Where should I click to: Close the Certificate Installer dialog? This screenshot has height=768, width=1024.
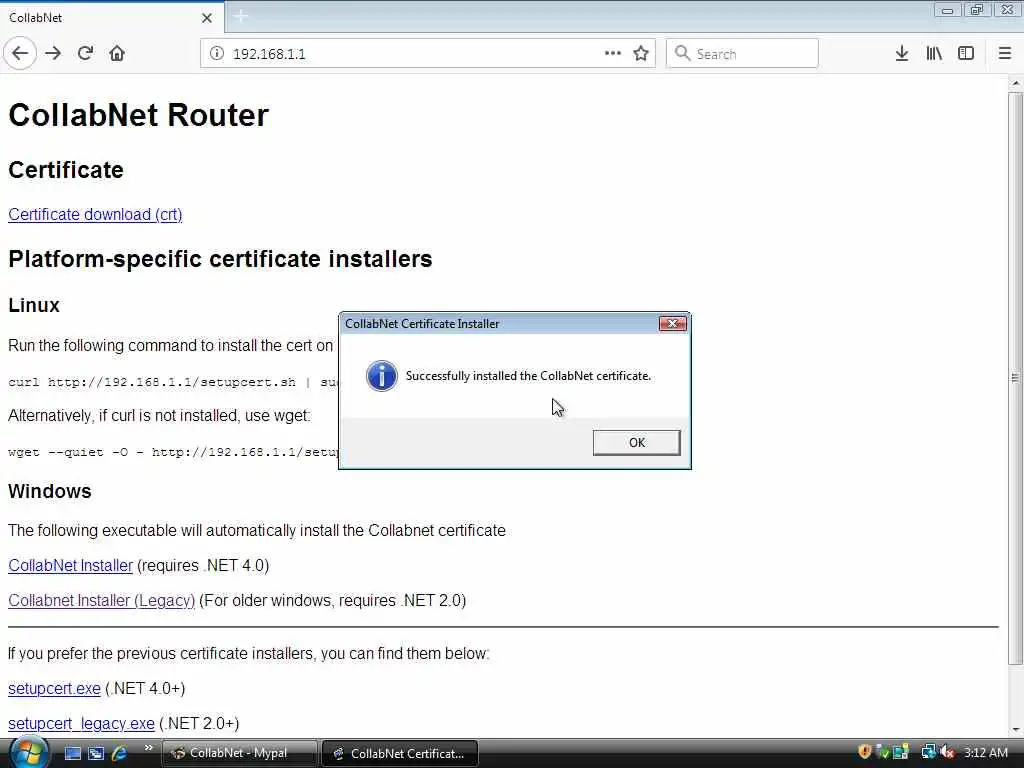pyautogui.click(x=672, y=323)
